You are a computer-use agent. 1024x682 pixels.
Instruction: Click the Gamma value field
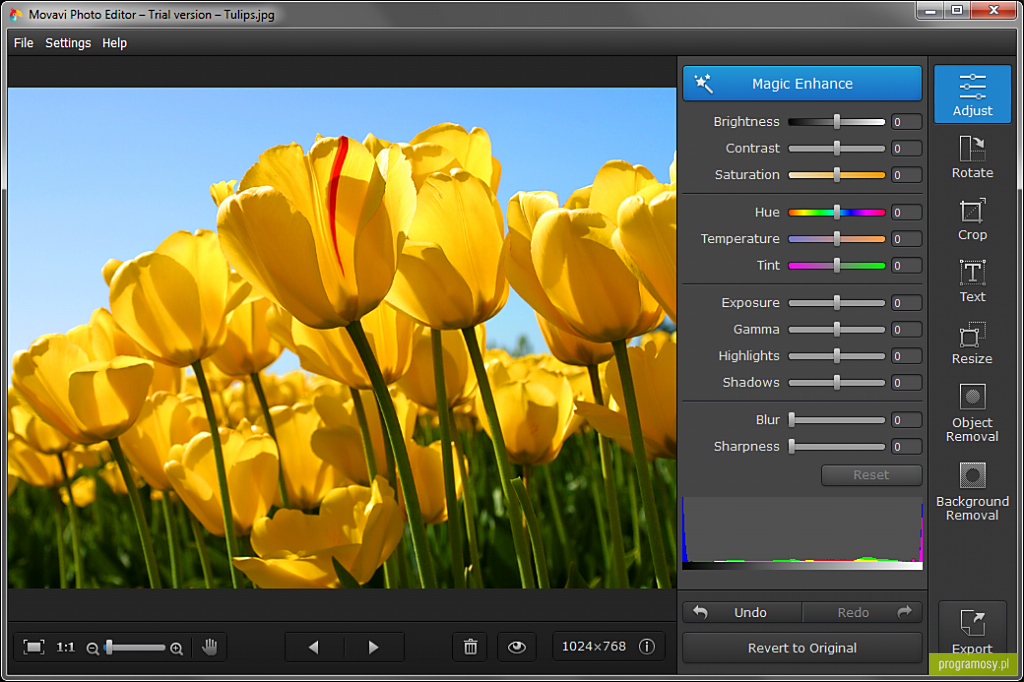(906, 329)
